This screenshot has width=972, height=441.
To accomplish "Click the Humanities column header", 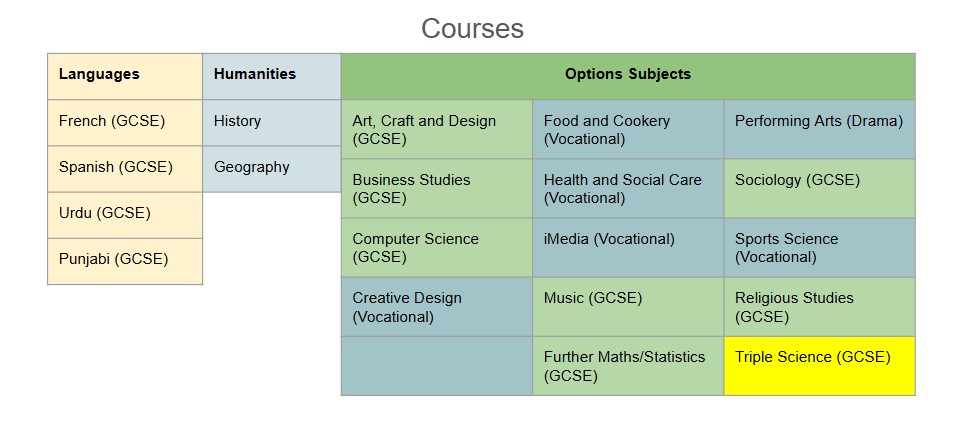I will click(x=271, y=75).
